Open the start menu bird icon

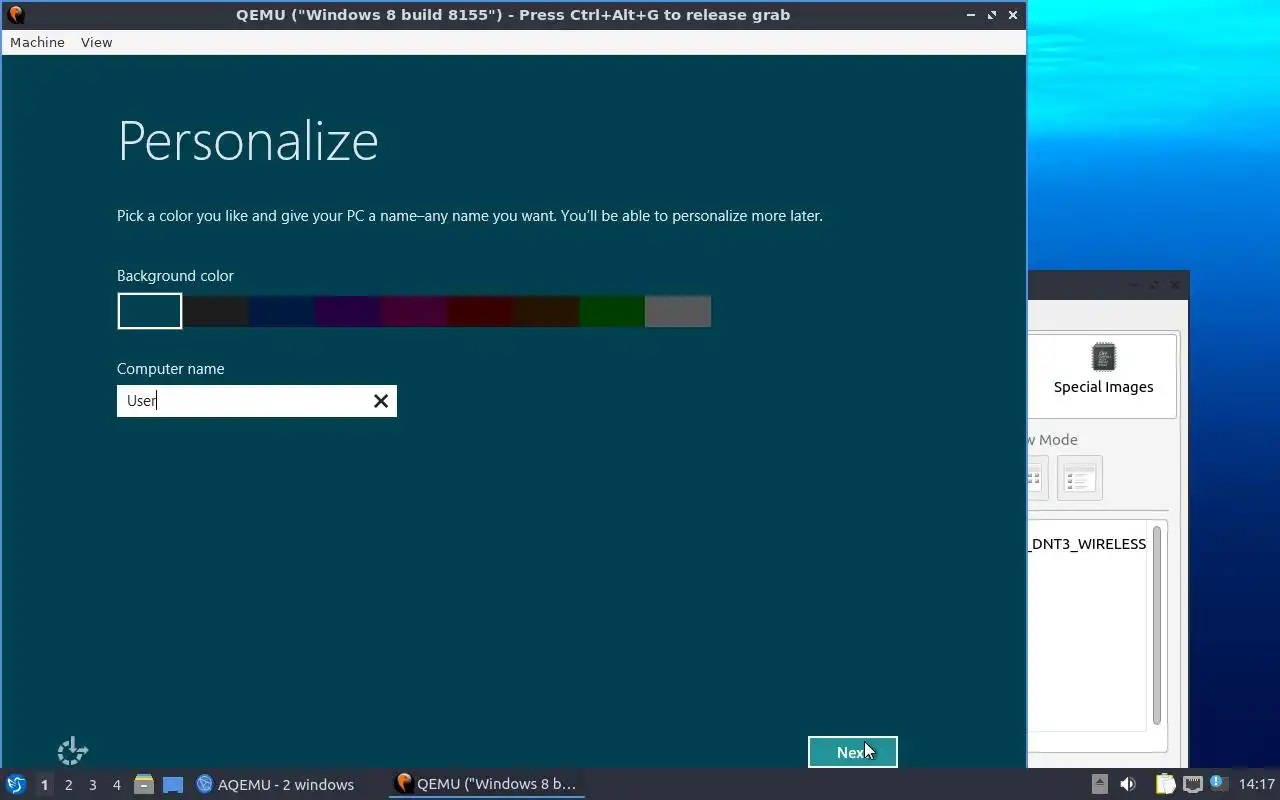[16, 784]
